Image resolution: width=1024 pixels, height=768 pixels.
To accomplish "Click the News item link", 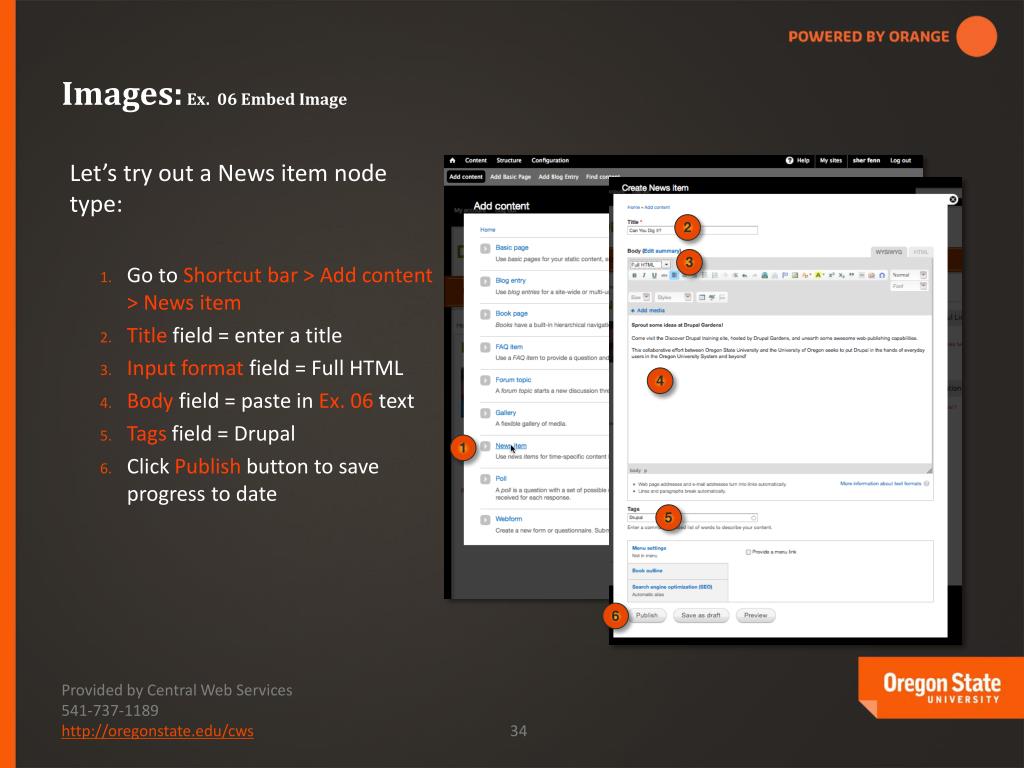I will 511,445.
